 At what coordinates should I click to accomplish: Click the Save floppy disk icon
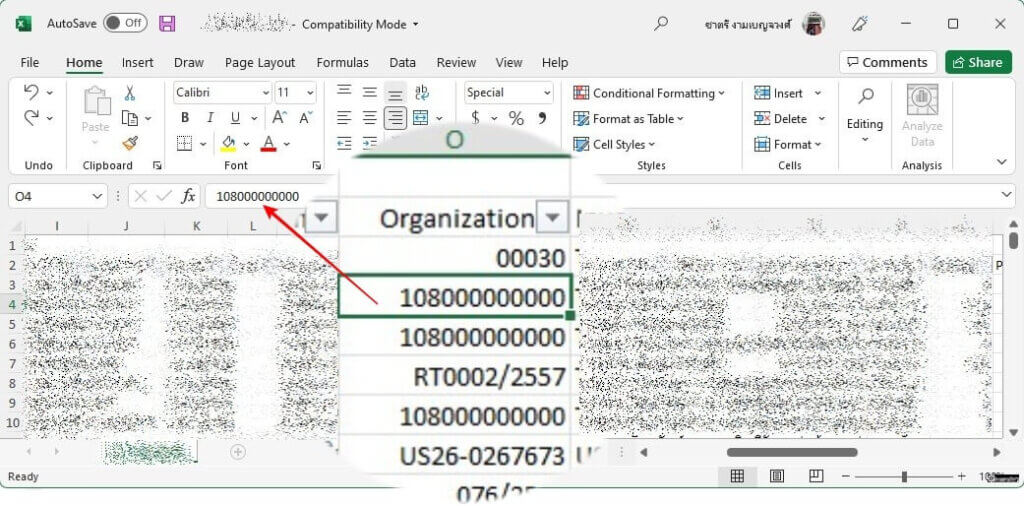coord(167,23)
